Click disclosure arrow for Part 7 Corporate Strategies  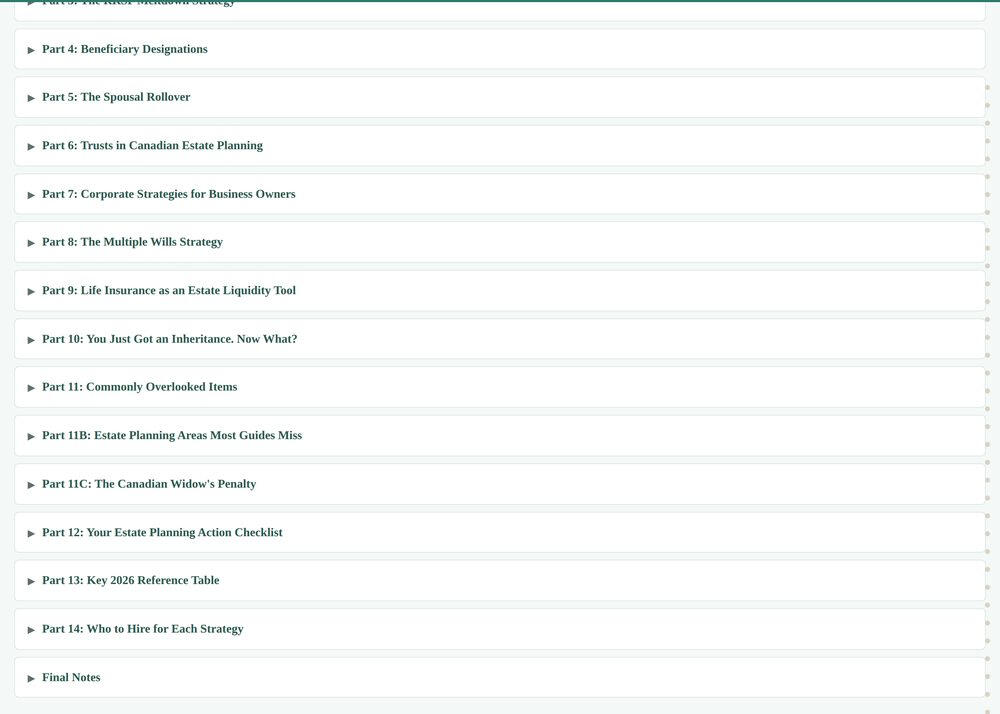point(31,195)
